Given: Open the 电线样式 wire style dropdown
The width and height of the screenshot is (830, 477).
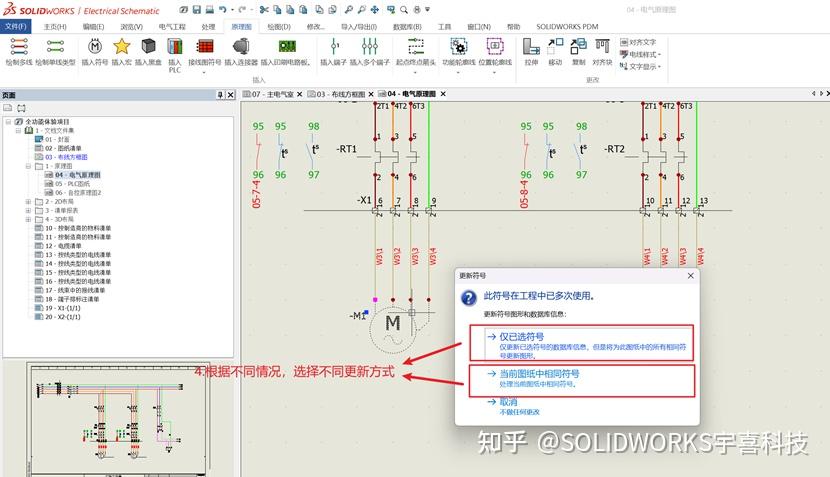Looking at the screenshot, I should click(x=641, y=54).
